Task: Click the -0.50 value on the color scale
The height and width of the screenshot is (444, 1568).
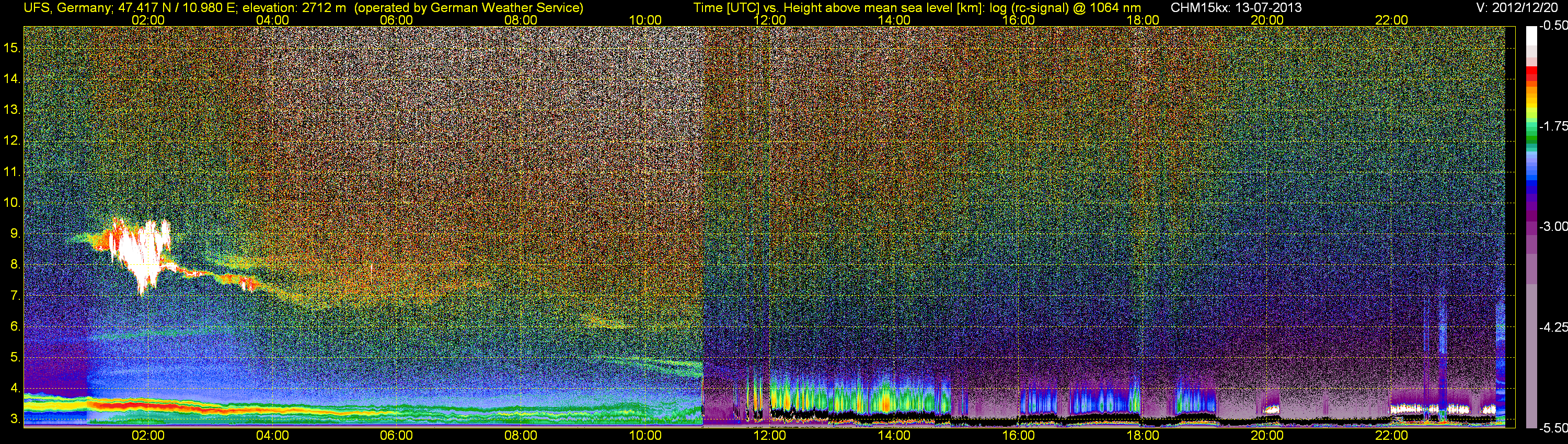Action: tap(1553, 26)
